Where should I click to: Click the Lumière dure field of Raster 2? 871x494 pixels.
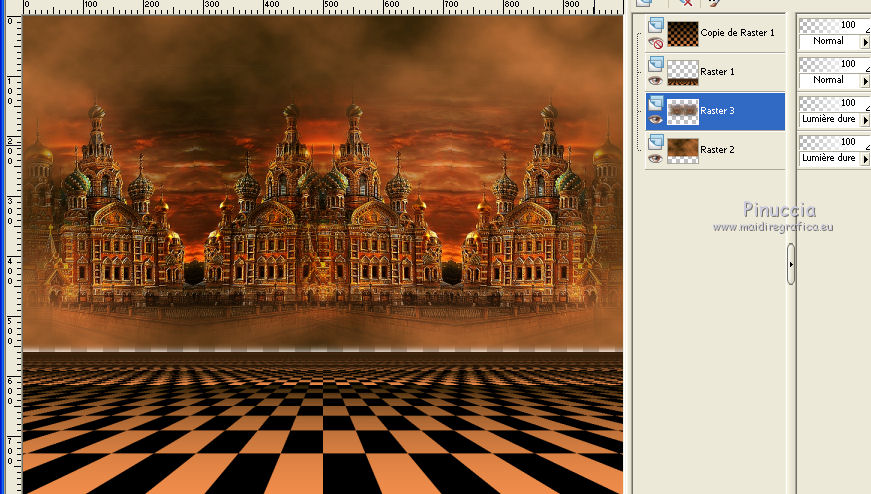click(x=829, y=158)
